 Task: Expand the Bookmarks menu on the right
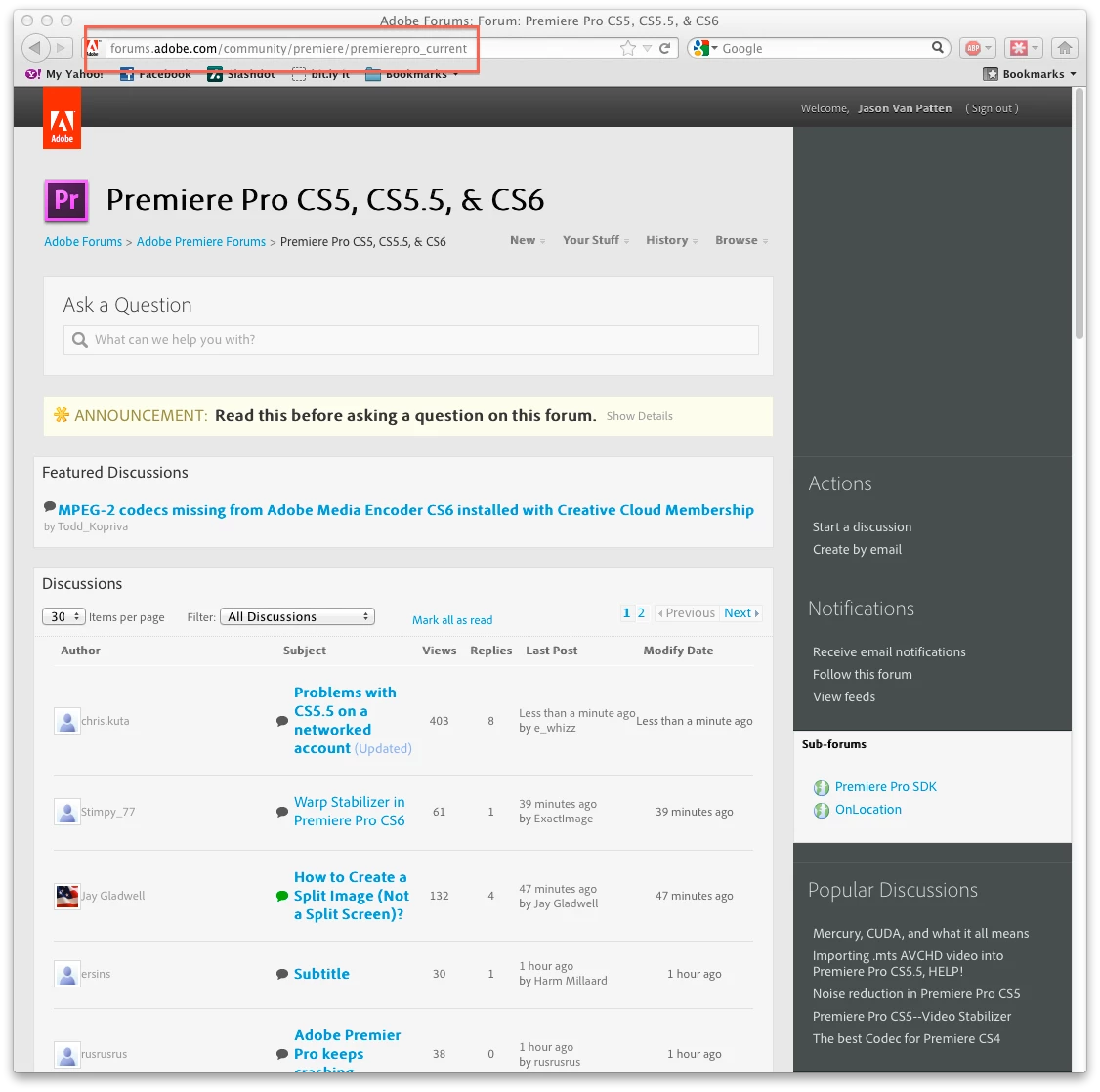click(x=1029, y=74)
